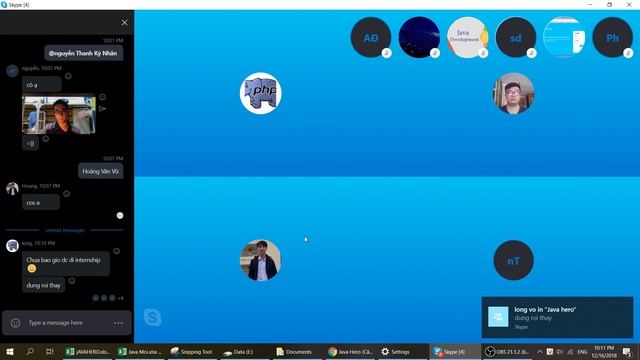Screen dimensions: 640x360
Task: Click the Skype [4] taskbar button
Action: coord(454,351)
